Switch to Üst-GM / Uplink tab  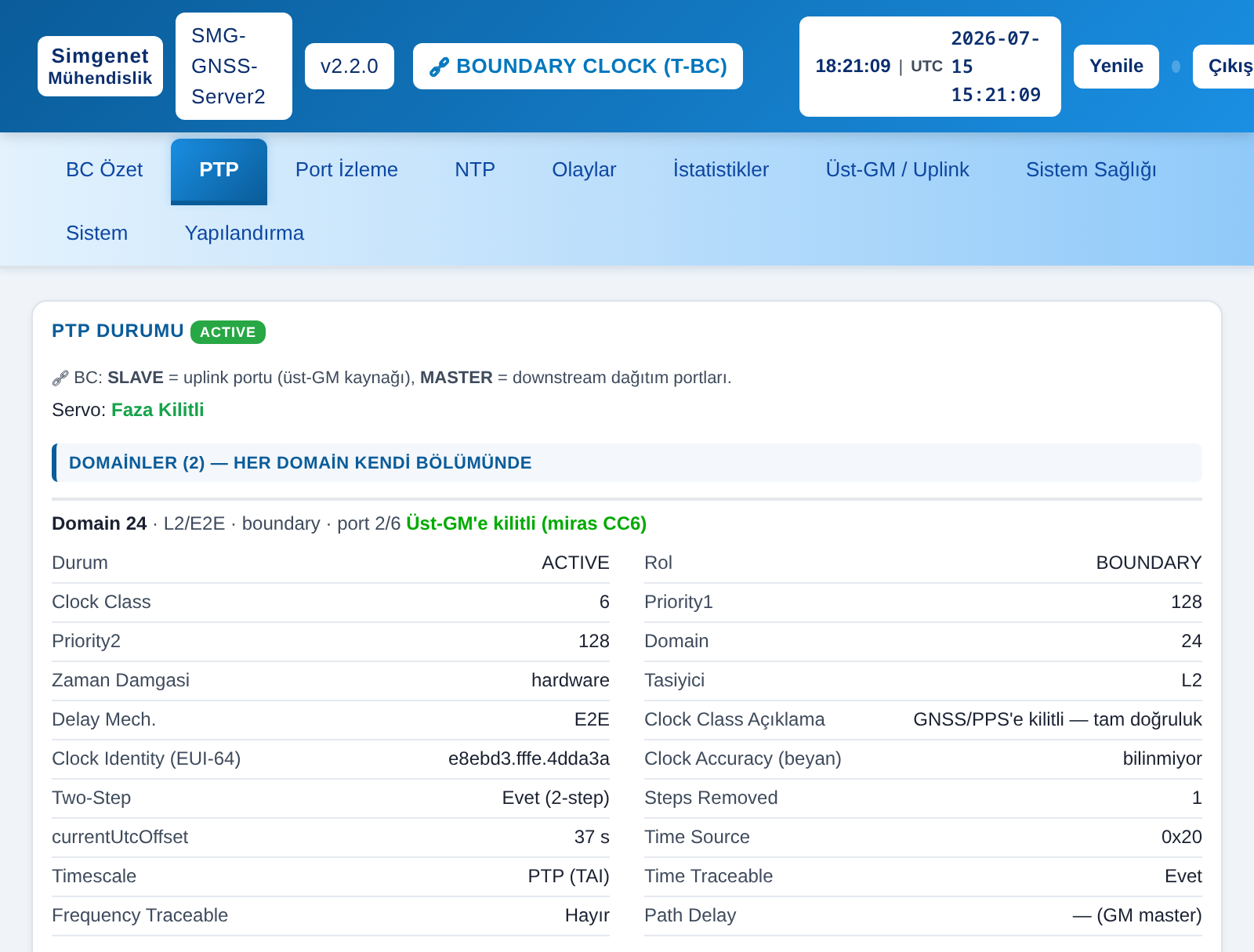point(897,170)
